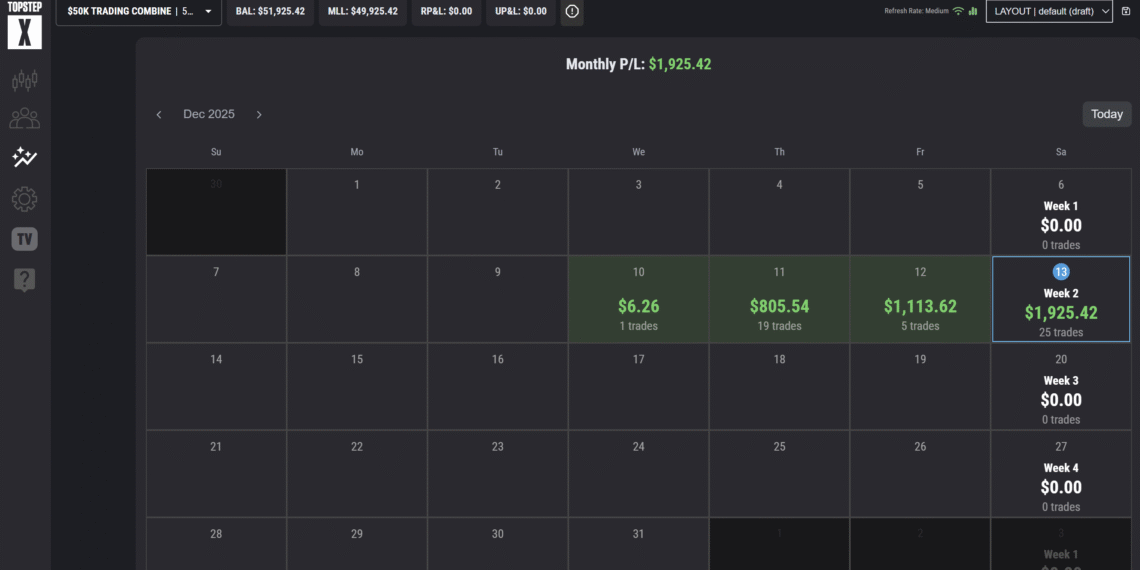
Task: Select calendar day 1
Action: (357, 212)
